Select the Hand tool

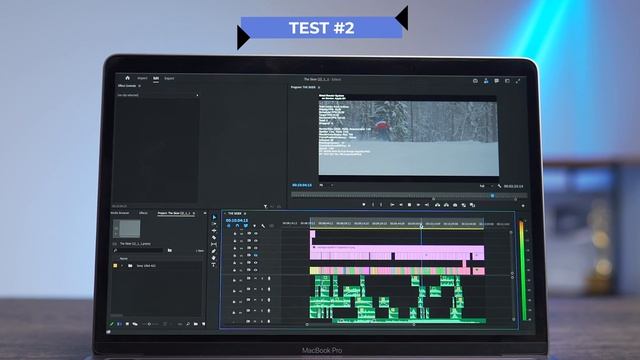214,258
